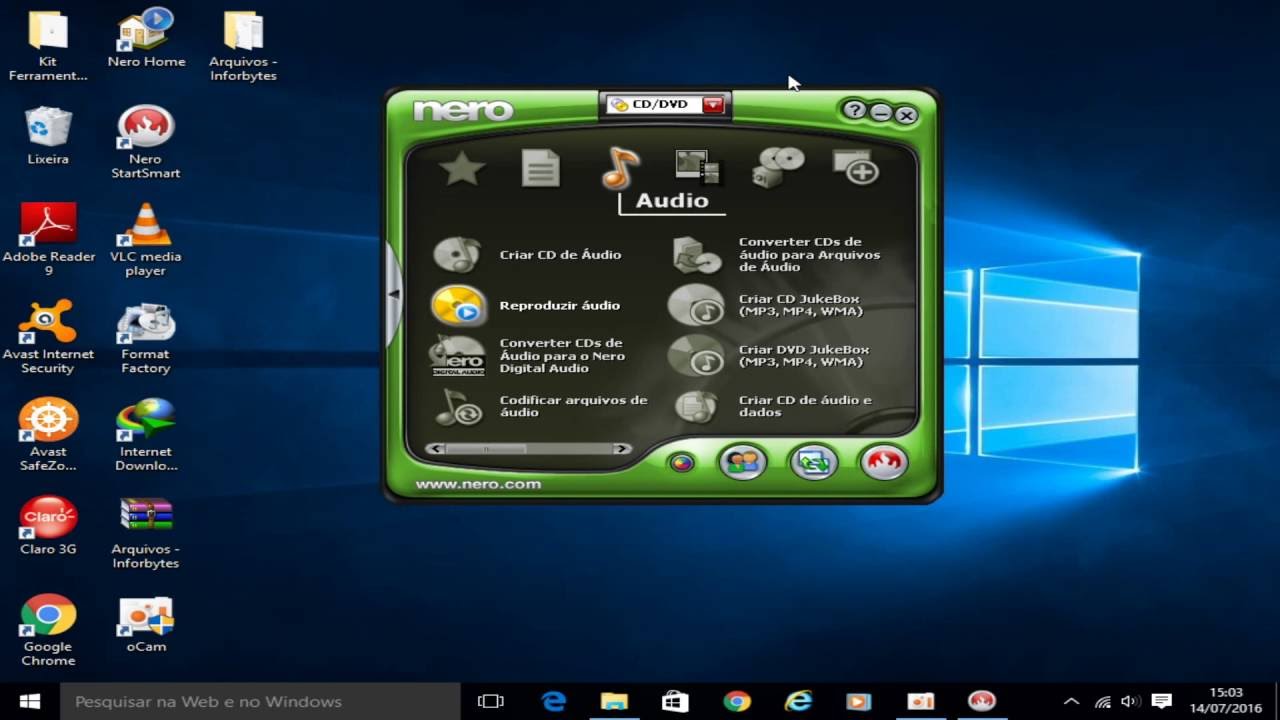Open File Explorer from the taskbar
Viewport: 1280px width, 720px height.
click(x=614, y=701)
